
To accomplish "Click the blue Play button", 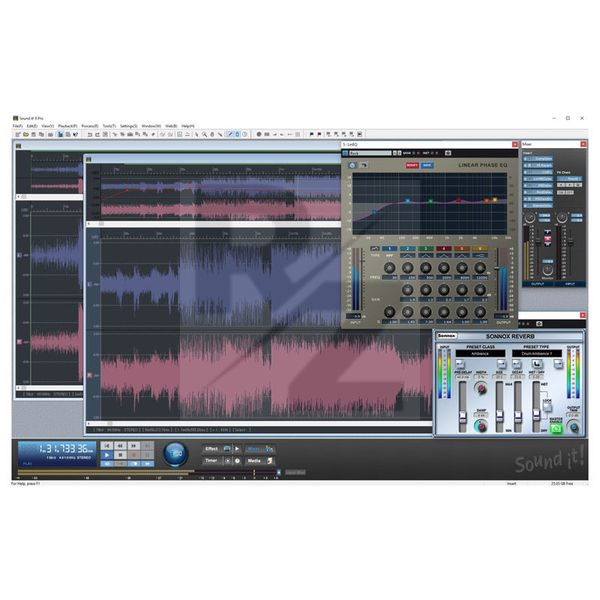I will coord(107,455).
